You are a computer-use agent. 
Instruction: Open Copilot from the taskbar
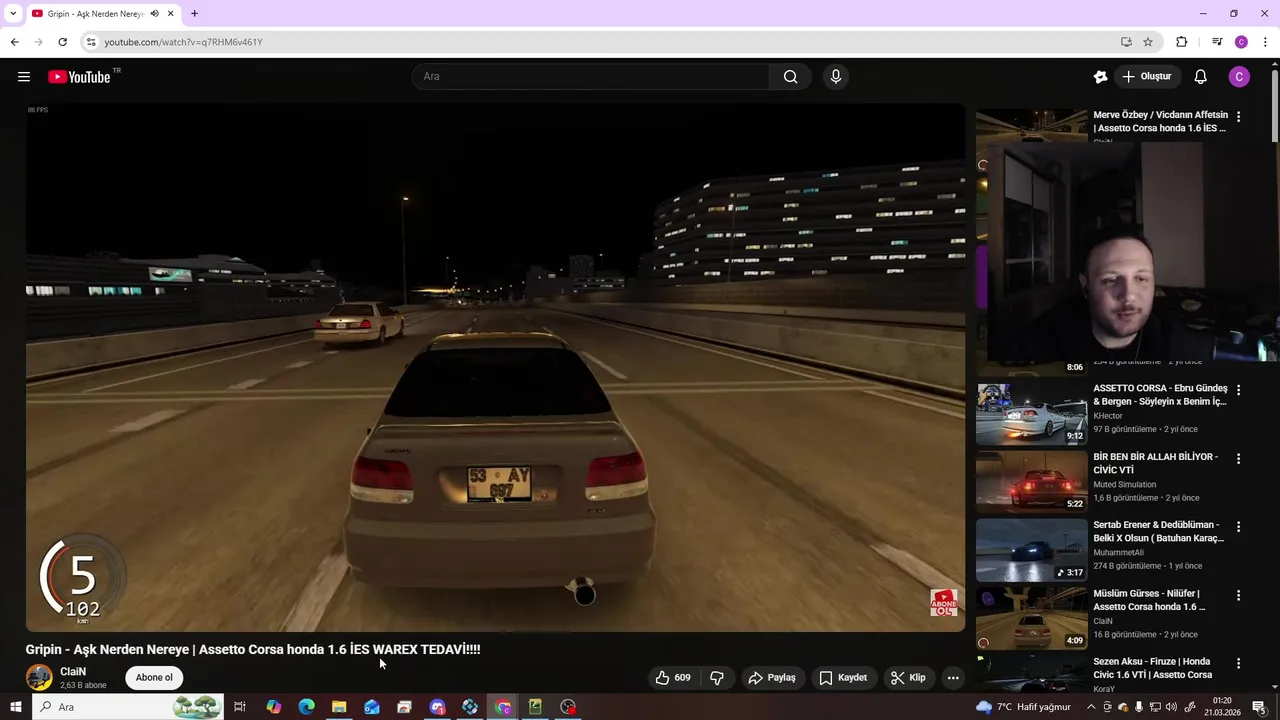pos(273,707)
